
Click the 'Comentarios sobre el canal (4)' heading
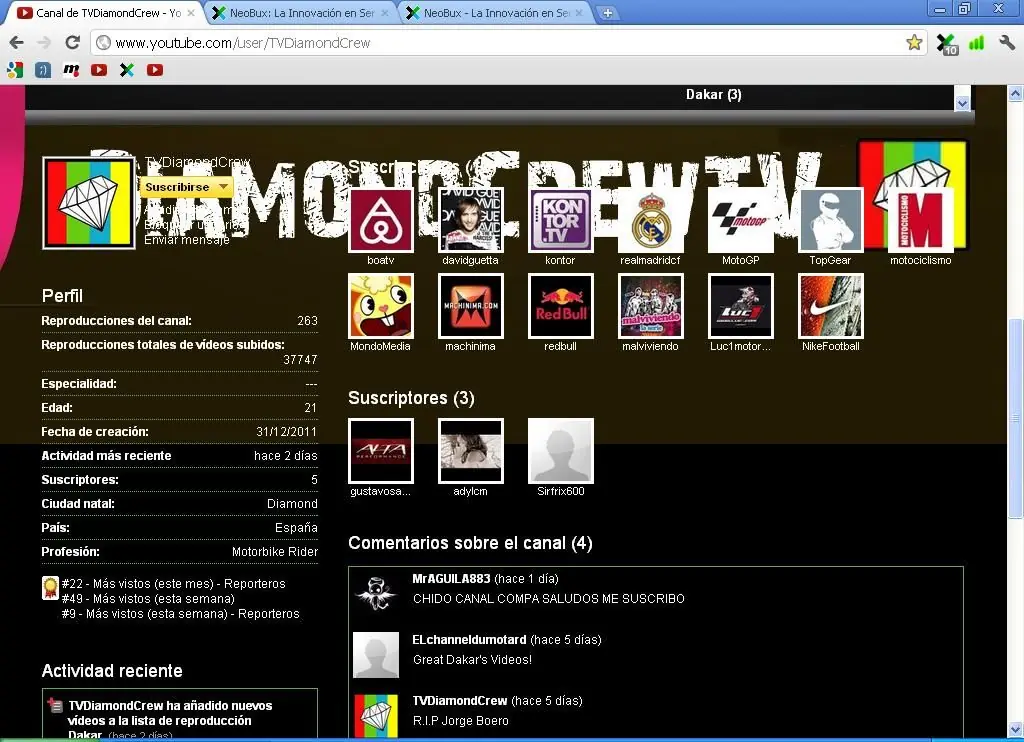tap(470, 543)
